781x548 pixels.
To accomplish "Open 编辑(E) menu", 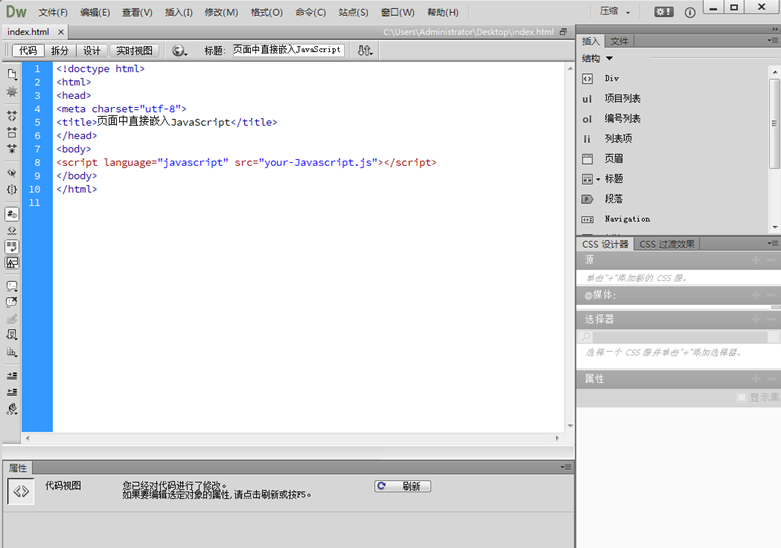I will [x=95, y=12].
